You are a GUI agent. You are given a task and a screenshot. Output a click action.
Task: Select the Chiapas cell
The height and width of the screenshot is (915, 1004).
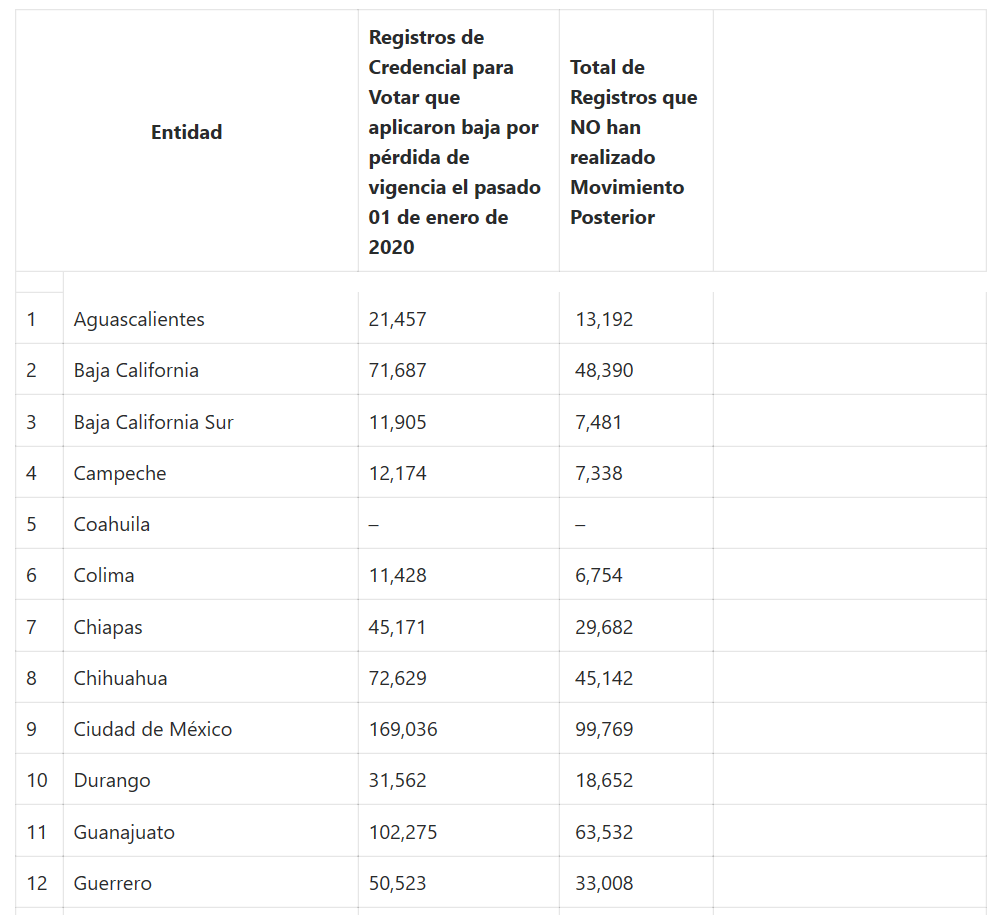tap(108, 627)
